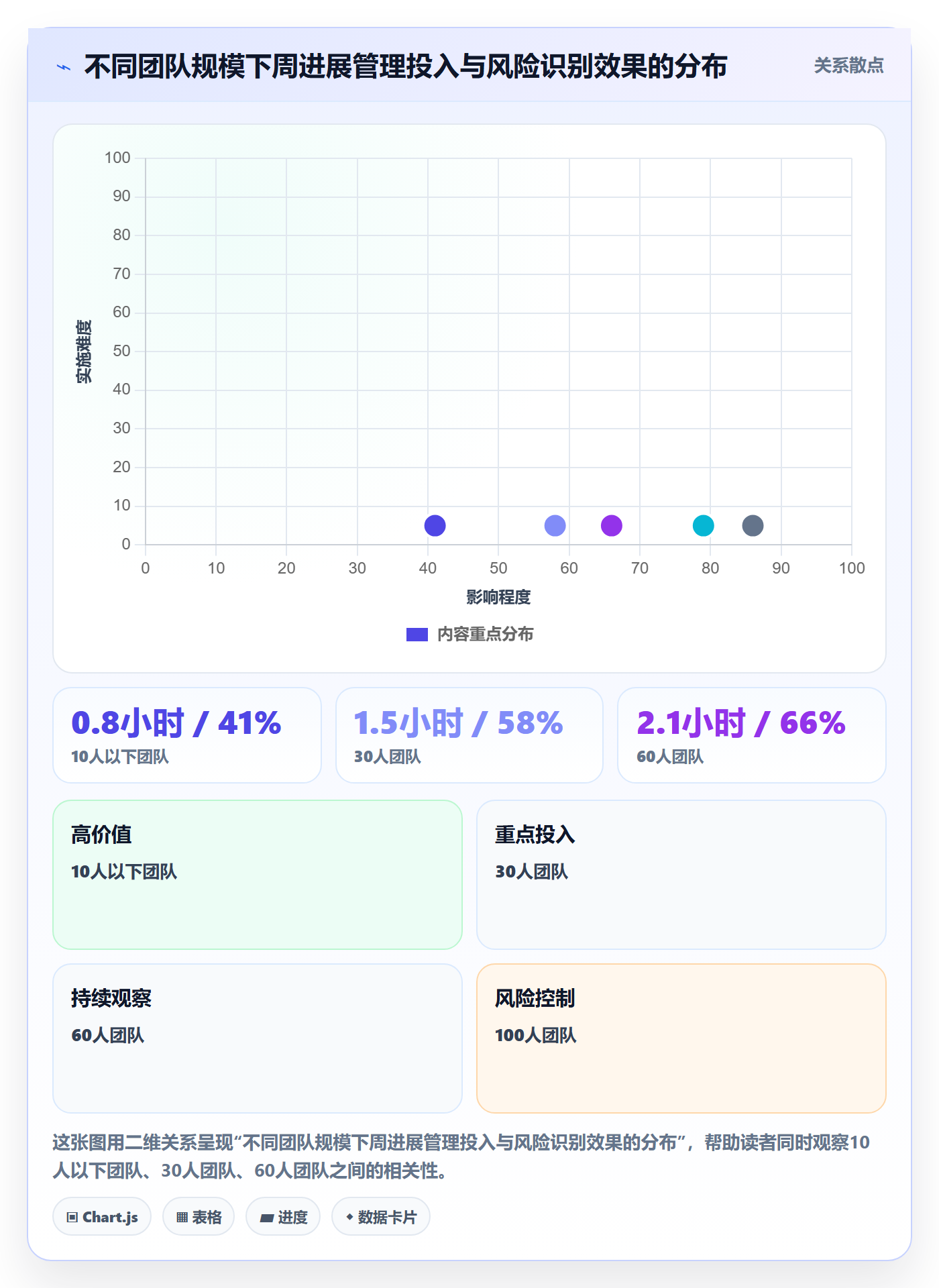Screen dimensions: 939x1288
Task: Toggle the 内容重点分布 legend color swatch
Action: tap(417, 635)
